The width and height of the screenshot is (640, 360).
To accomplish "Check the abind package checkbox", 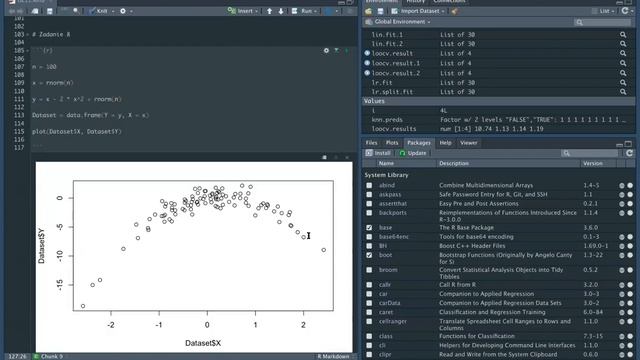I will (369, 185).
